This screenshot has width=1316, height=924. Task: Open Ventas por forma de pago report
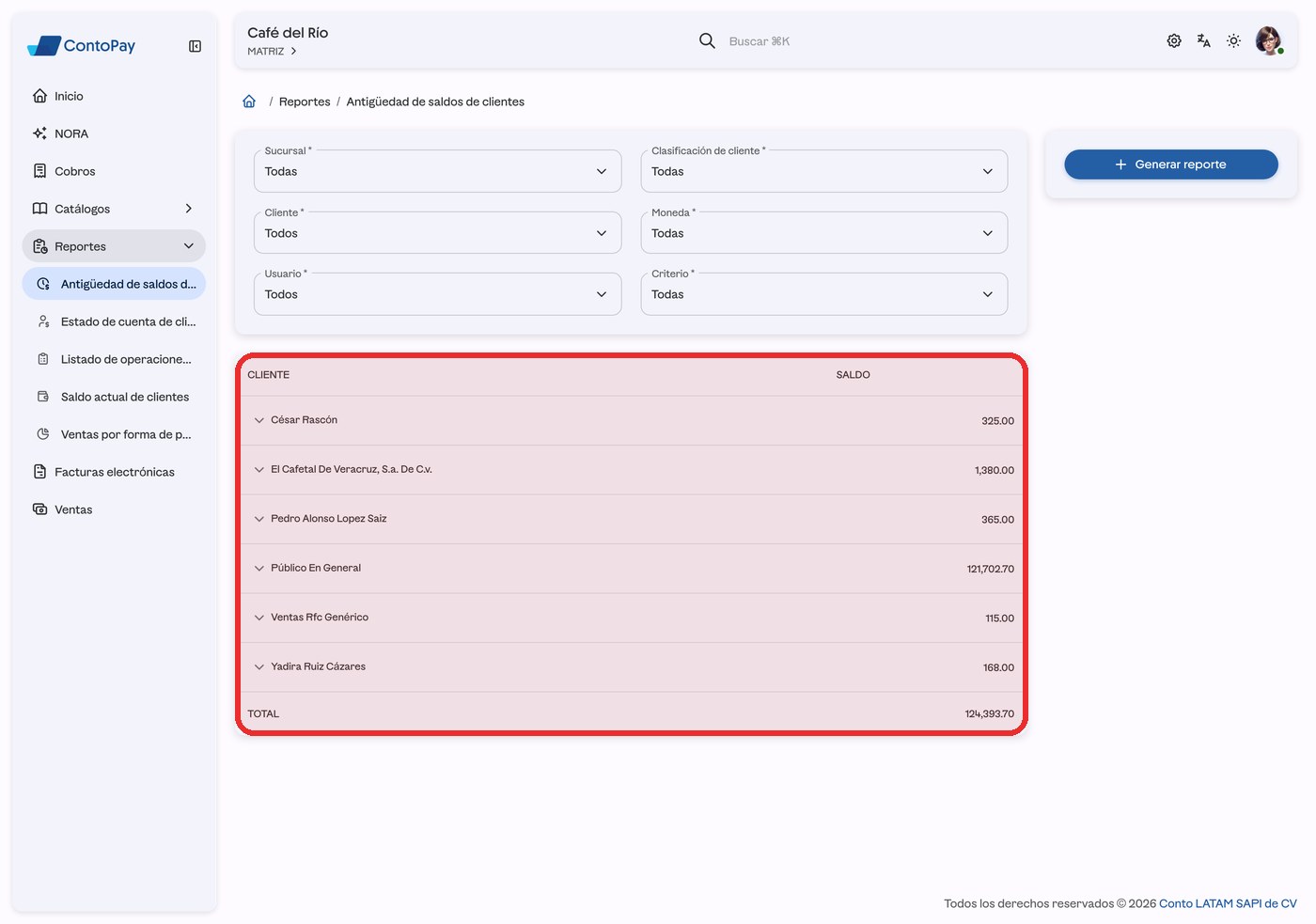[x=114, y=434]
